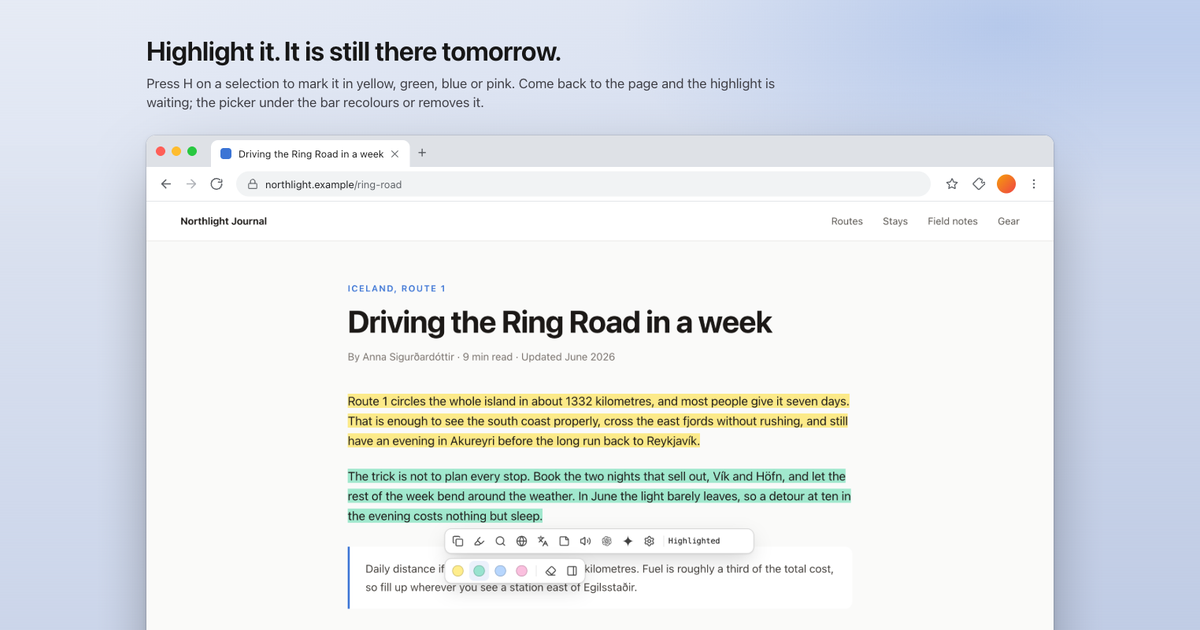1200x630 pixels.
Task: Click the browser forward arrow
Action: coord(191,184)
